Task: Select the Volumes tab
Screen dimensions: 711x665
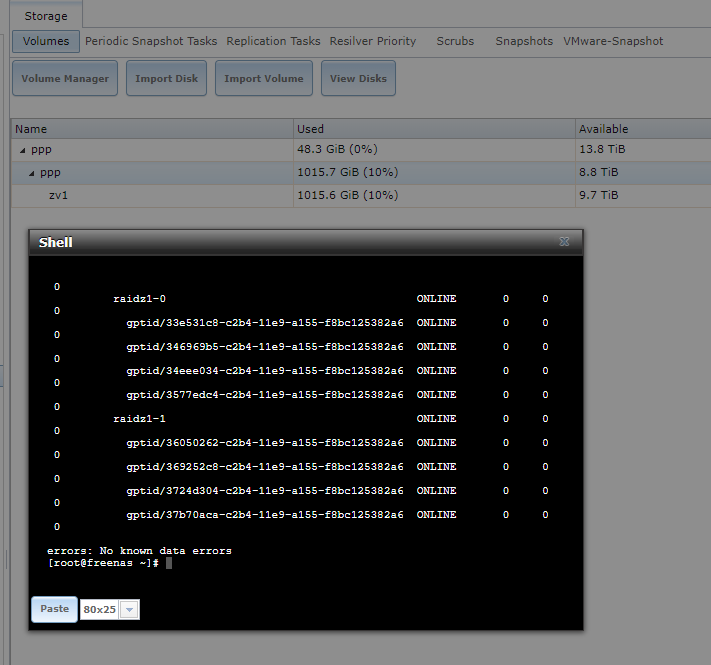Action: (46, 41)
